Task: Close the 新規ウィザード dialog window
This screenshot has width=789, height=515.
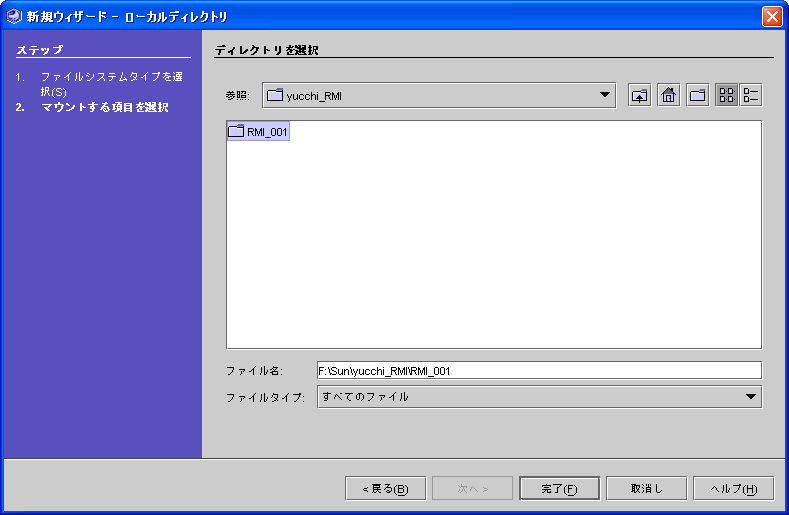Action: click(x=771, y=16)
